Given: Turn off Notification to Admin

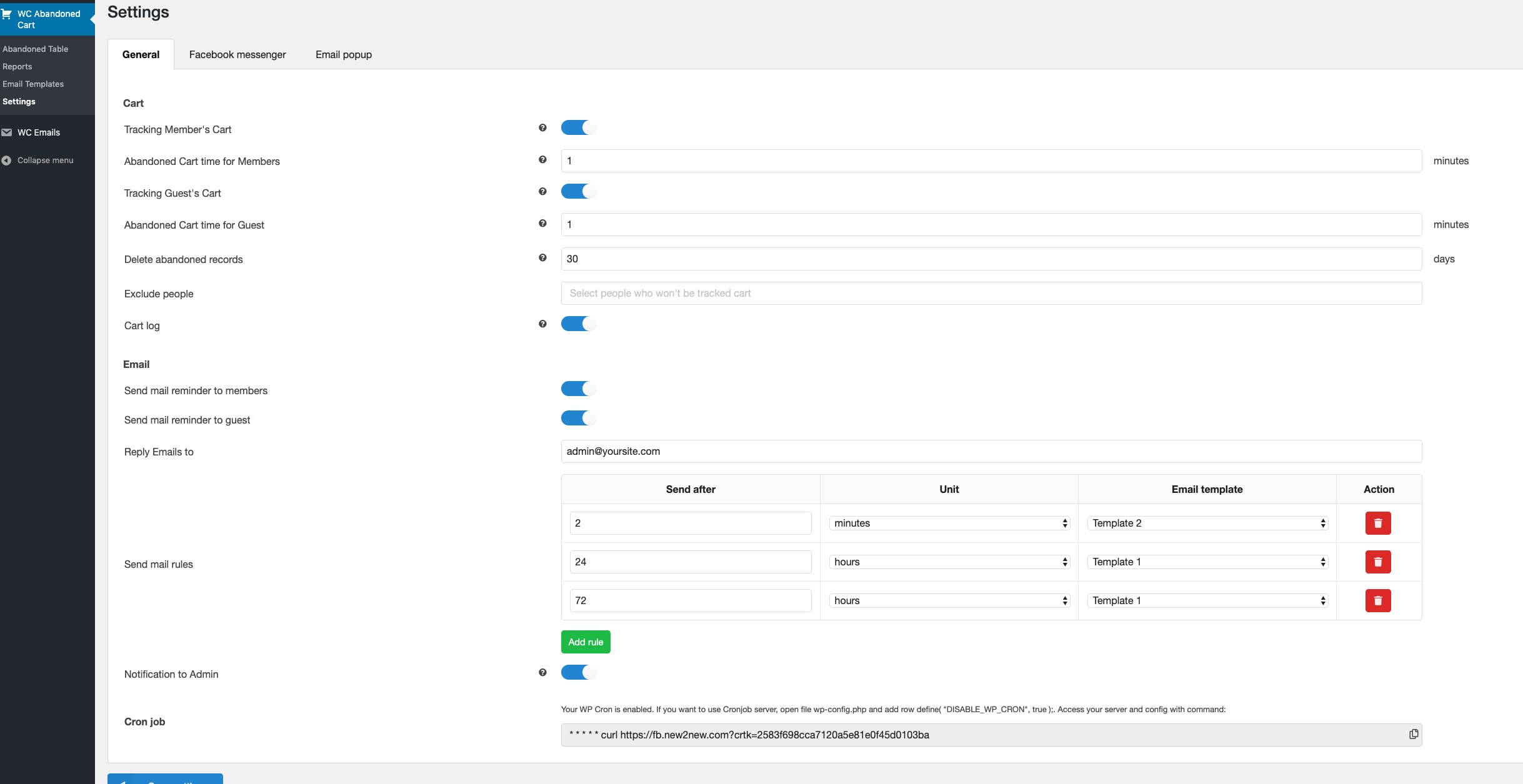Looking at the screenshot, I should coord(578,673).
